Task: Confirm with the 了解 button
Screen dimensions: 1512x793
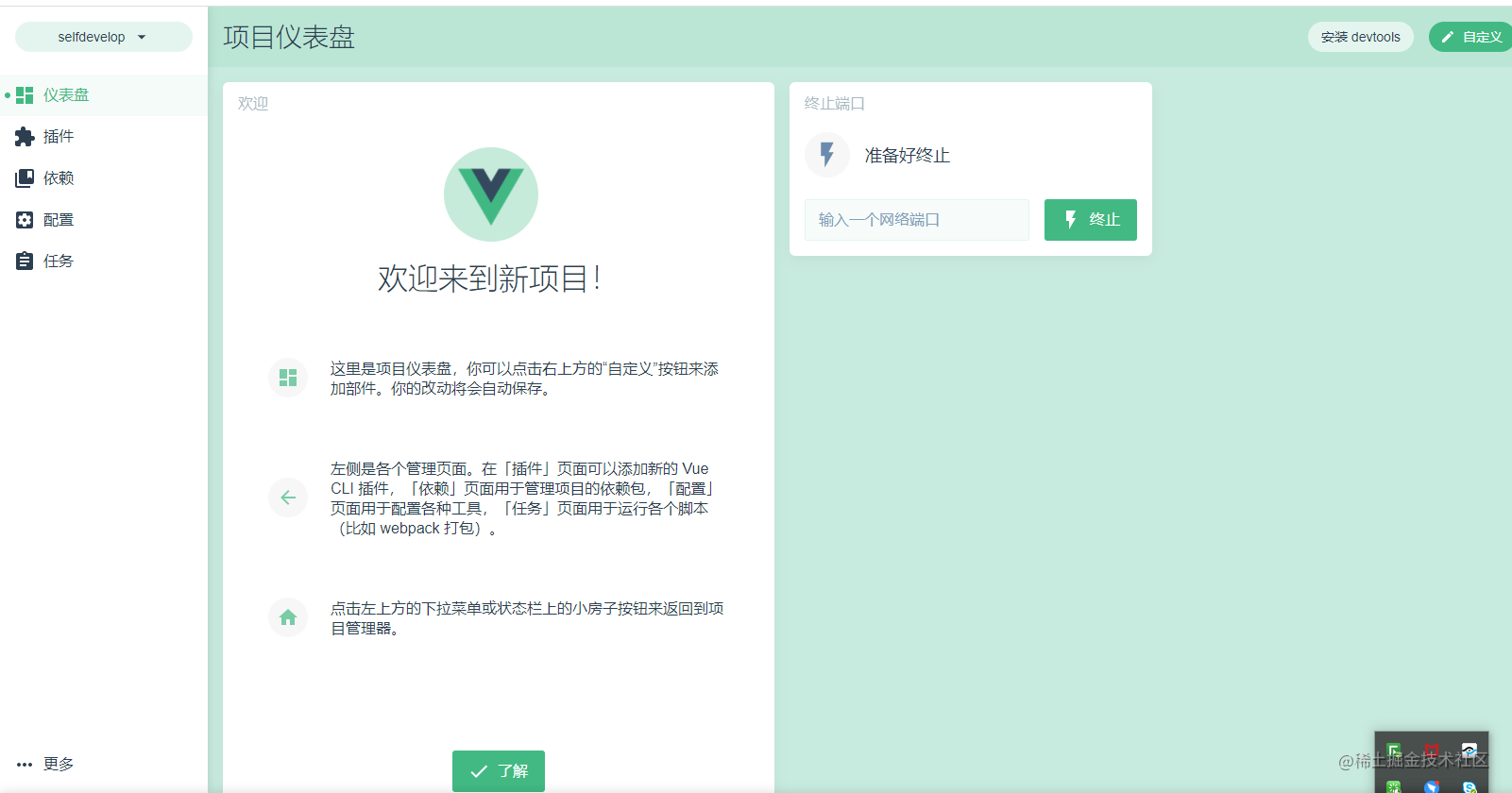Action: [499, 771]
